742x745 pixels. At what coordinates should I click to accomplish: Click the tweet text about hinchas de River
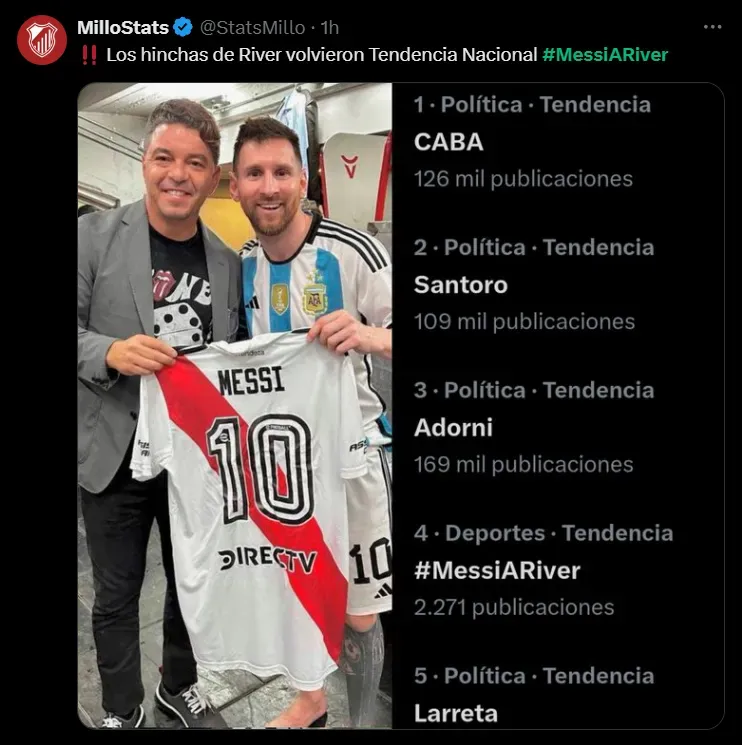point(322,55)
